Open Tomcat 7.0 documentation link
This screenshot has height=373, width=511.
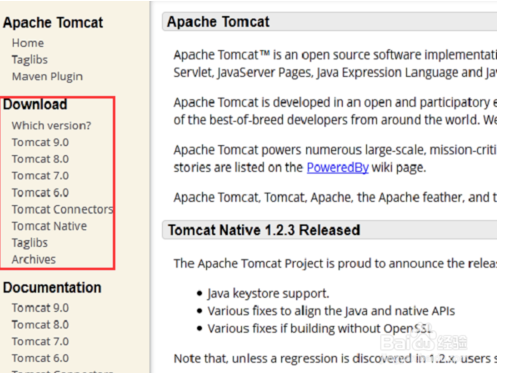coord(40,341)
